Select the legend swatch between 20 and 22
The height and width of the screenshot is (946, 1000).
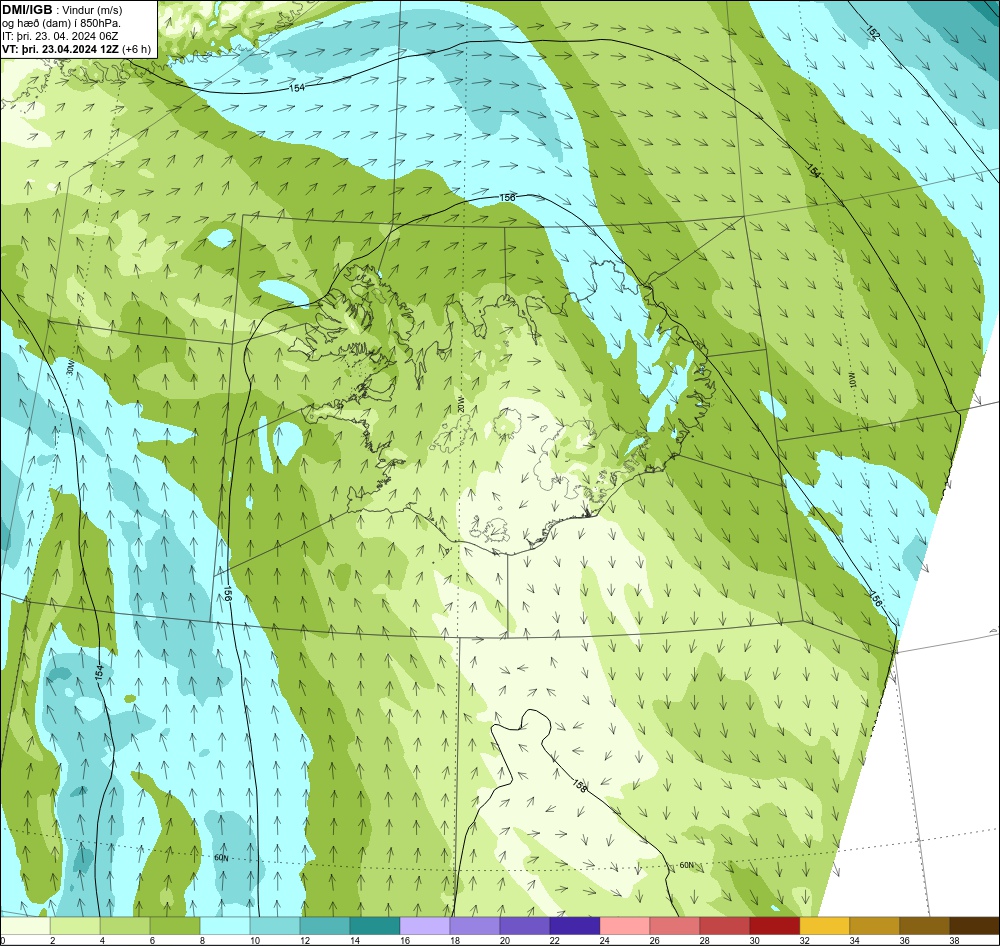[x=524, y=926]
